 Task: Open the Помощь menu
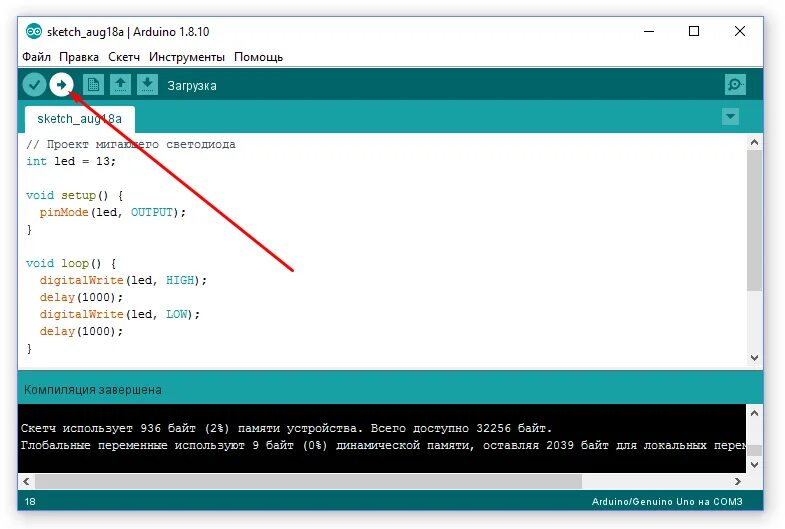click(258, 57)
